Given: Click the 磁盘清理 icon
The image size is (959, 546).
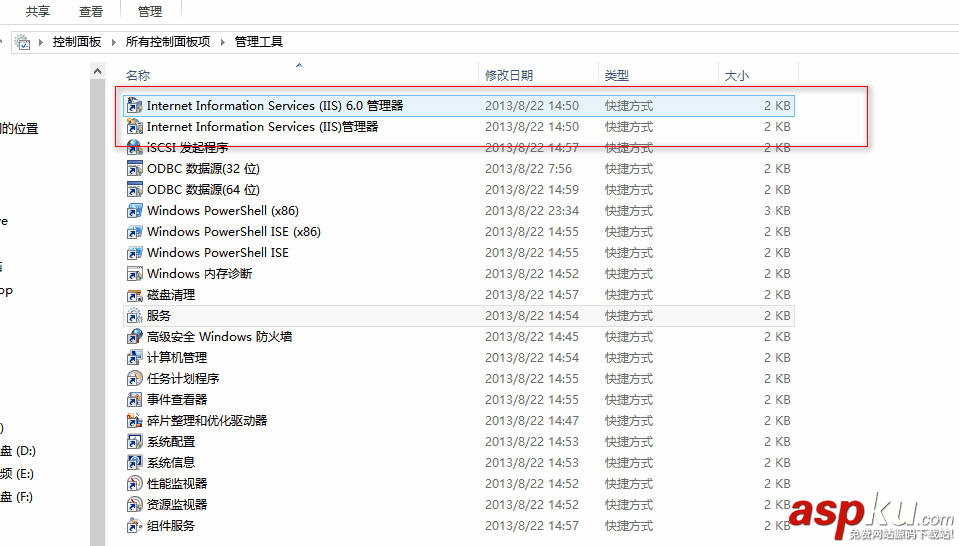Looking at the screenshot, I should (x=135, y=295).
